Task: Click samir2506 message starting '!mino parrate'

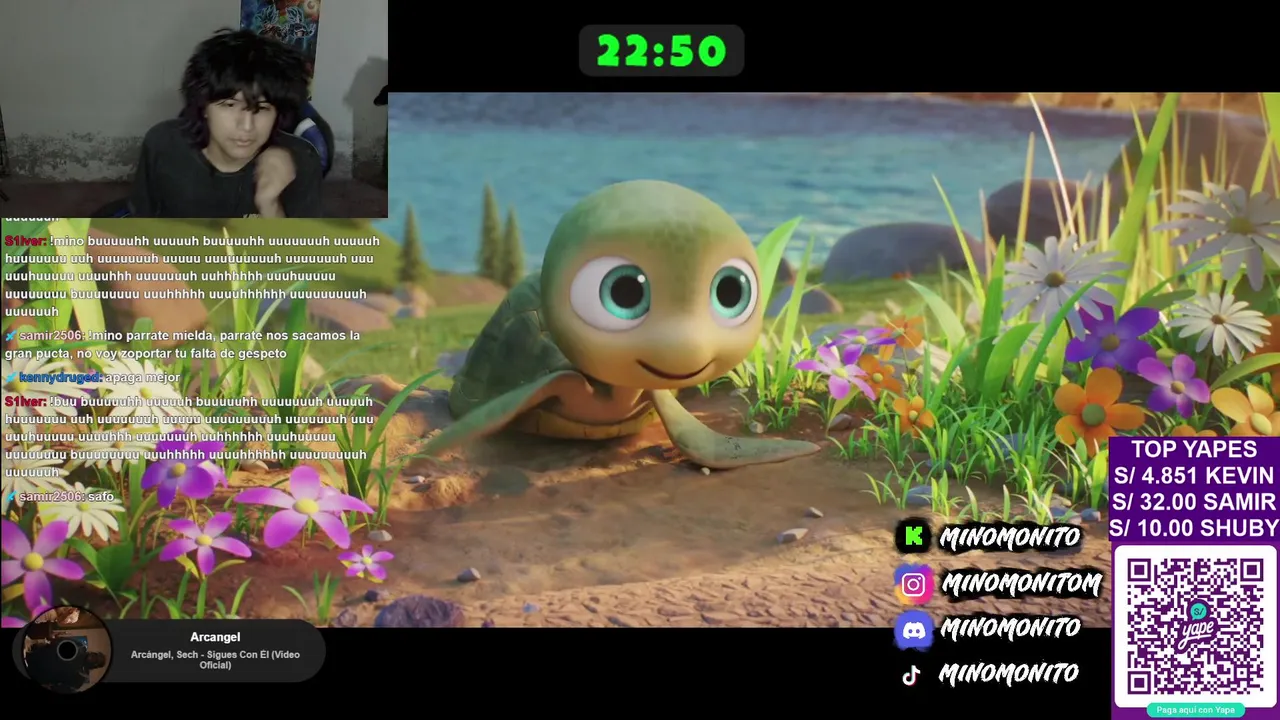Action: tap(182, 344)
